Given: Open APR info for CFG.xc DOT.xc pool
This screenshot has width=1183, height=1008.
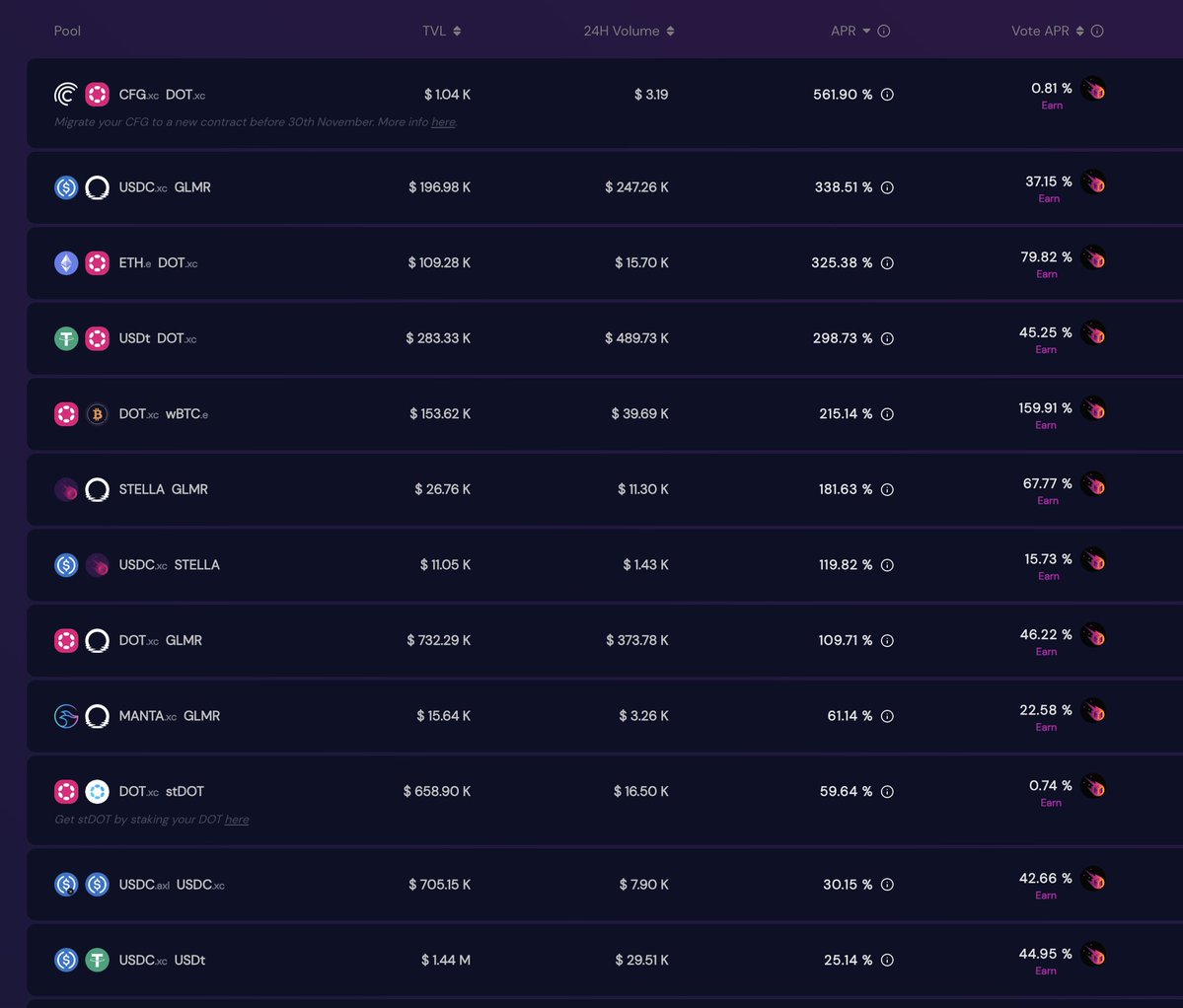Looking at the screenshot, I should click(887, 95).
